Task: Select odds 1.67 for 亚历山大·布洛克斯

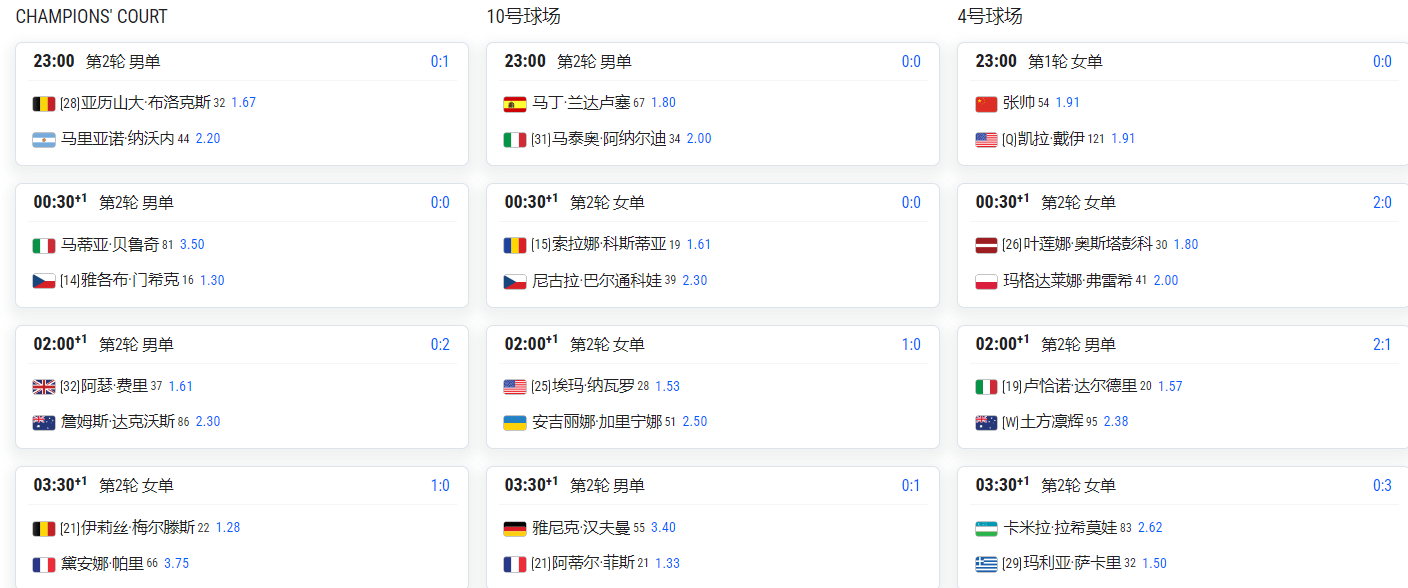Action: point(243,103)
